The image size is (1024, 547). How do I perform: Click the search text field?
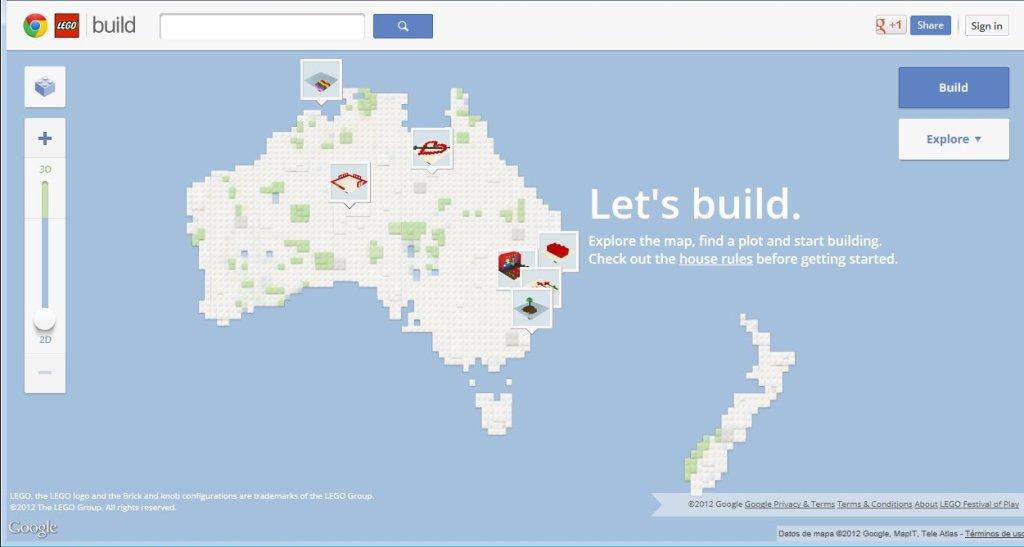pos(263,26)
